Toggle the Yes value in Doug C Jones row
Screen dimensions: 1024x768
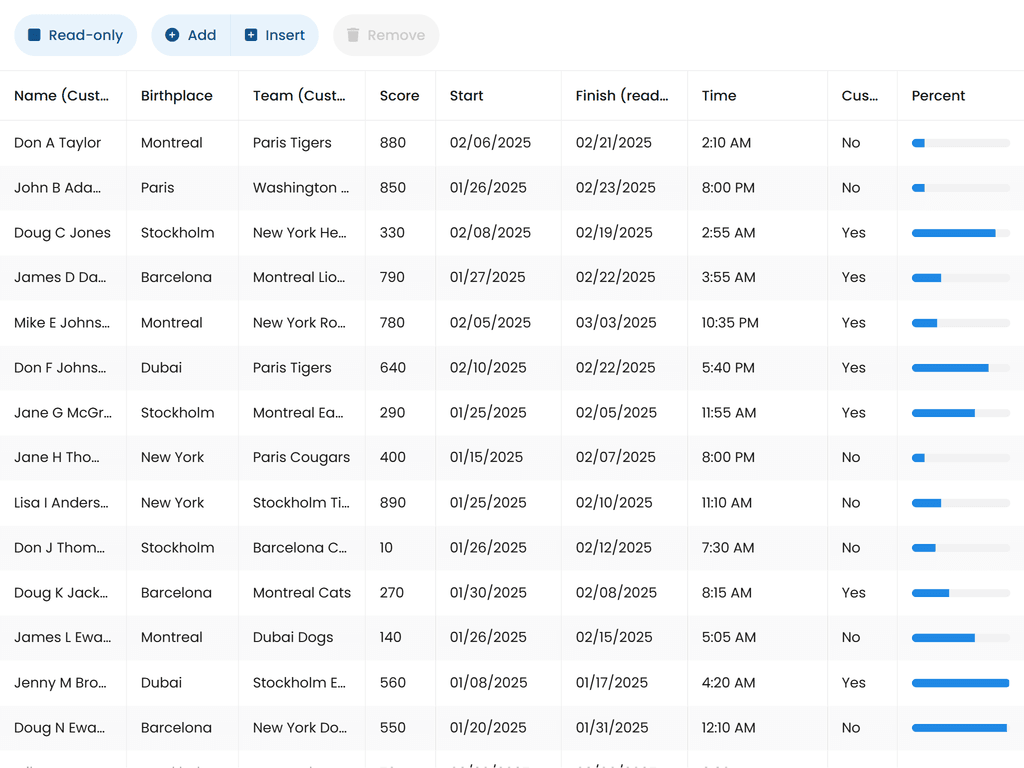click(x=853, y=233)
